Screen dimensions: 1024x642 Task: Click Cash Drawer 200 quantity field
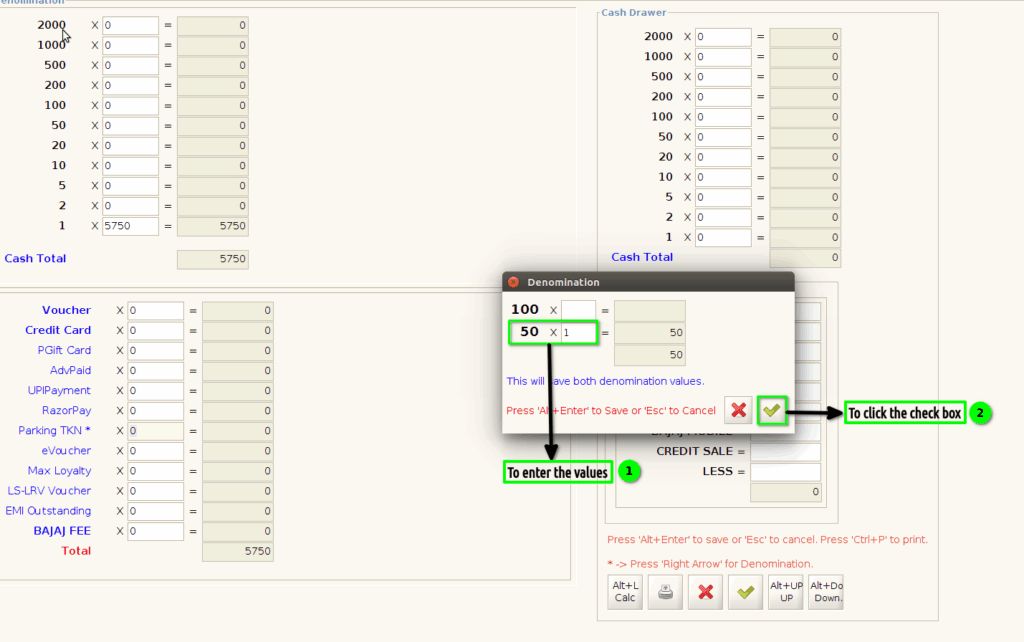coord(723,97)
